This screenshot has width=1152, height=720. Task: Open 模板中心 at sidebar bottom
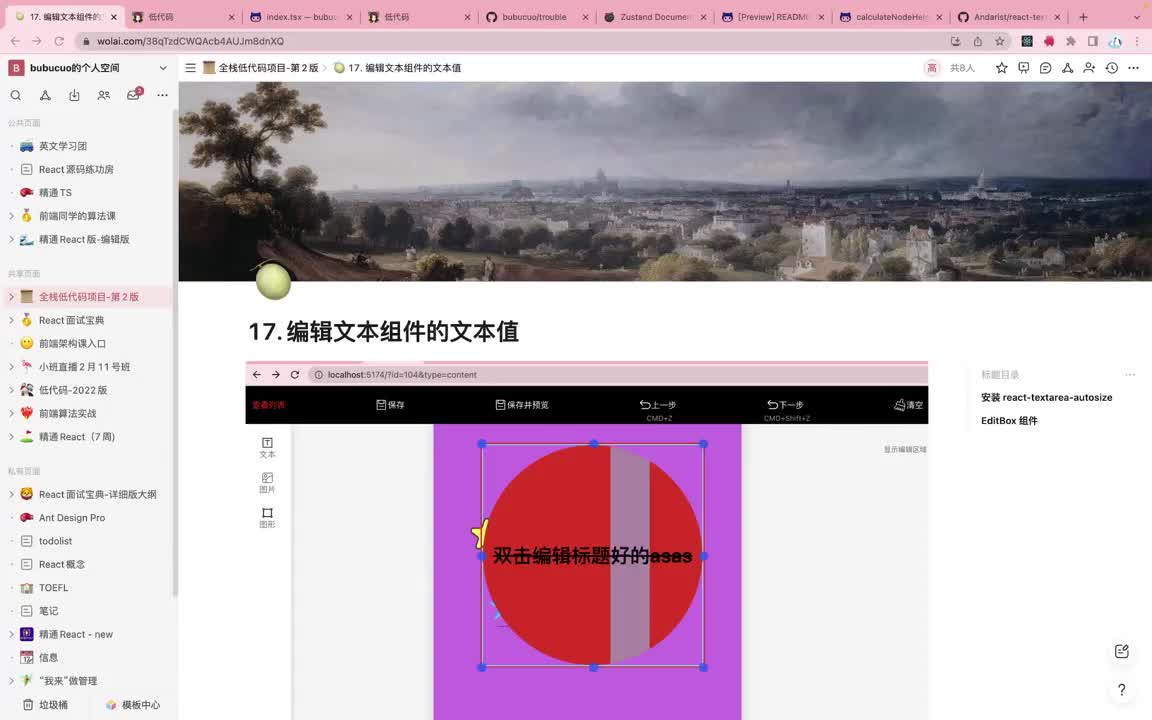[133, 705]
